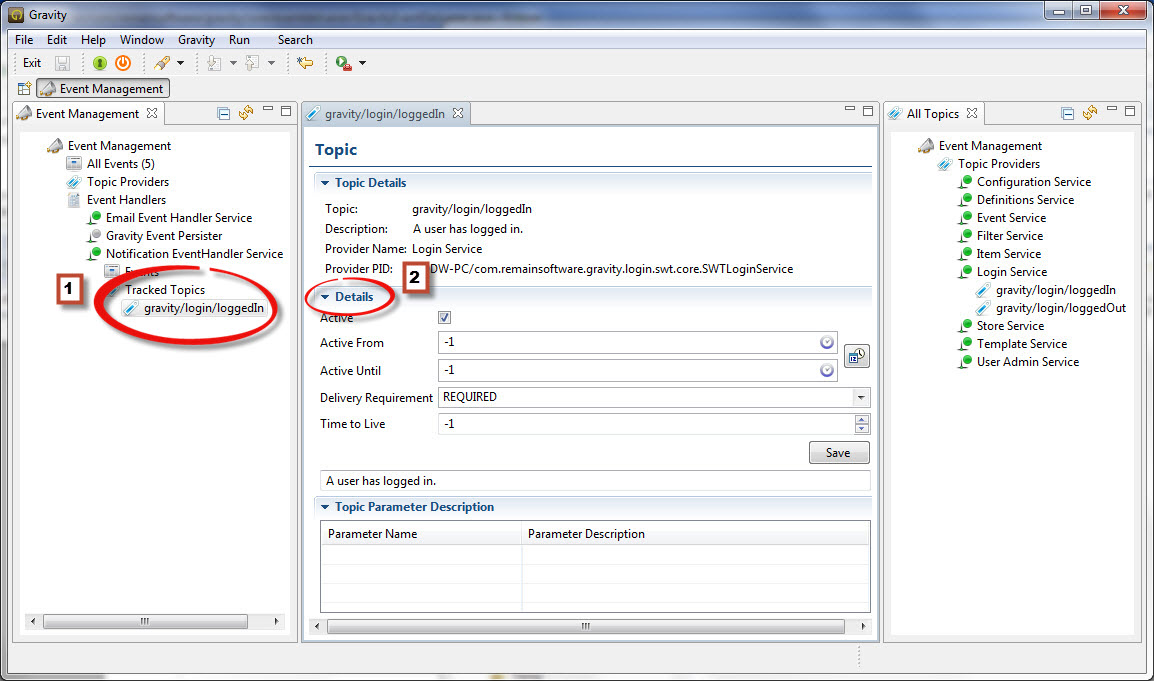The height and width of the screenshot is (681, 1154).
Task: Select gravity/login/loggedOut in All Topics tree
Action: (x=1060, y=308)
